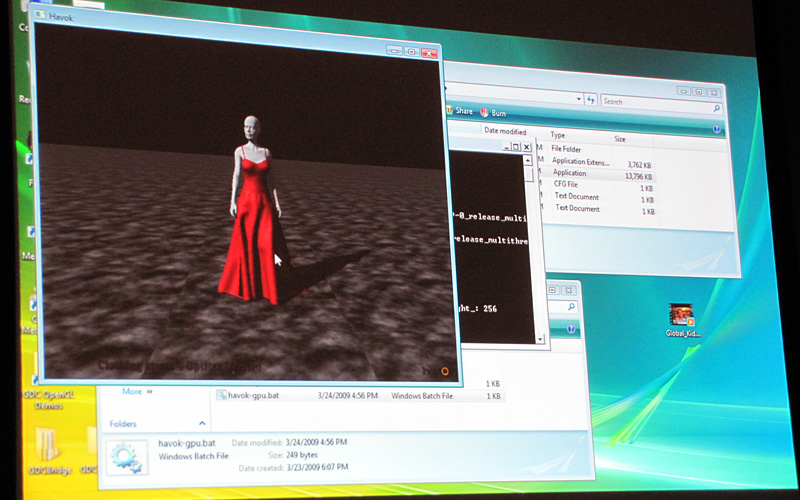Image resolution: width=800 pixels, height=500 pixels.
Task: Click the Date created 3/23/2009 6:07 PM value
Action: click(x=317, y=467)
